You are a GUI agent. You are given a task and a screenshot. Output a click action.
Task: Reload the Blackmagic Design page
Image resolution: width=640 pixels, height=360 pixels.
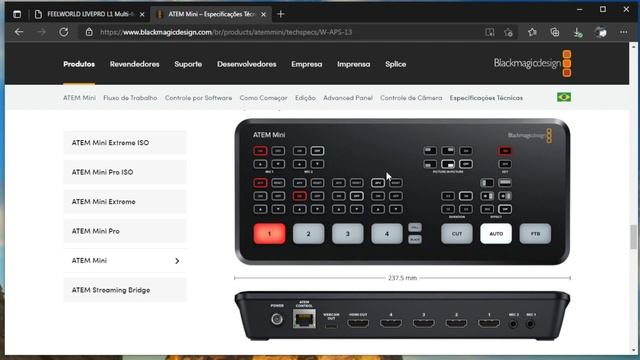(64, 32)
